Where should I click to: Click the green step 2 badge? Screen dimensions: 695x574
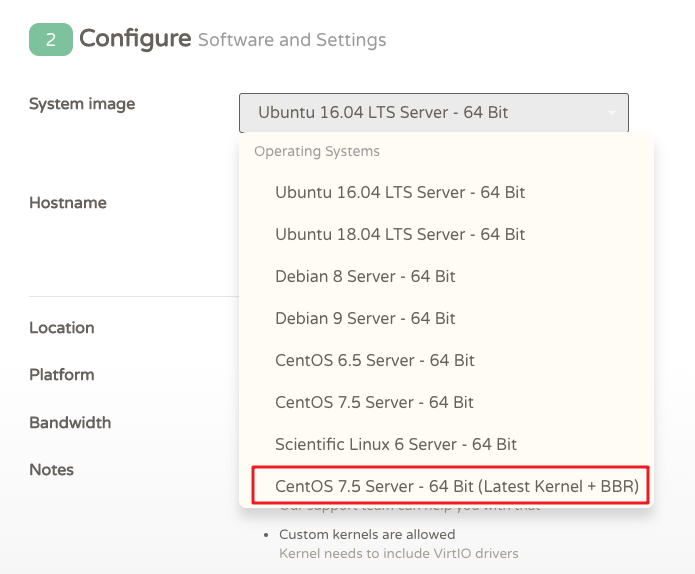[51, 39]
